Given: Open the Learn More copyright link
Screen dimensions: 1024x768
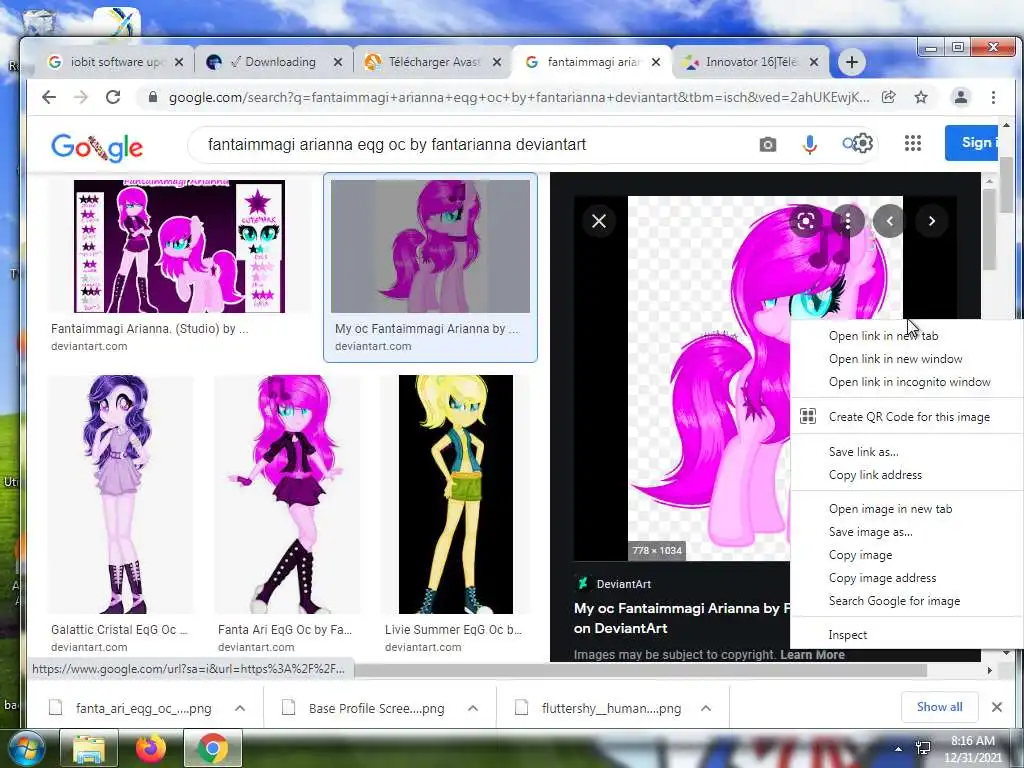Looking at the screenshot, I should pyautogui.click(x=812, y=654).
